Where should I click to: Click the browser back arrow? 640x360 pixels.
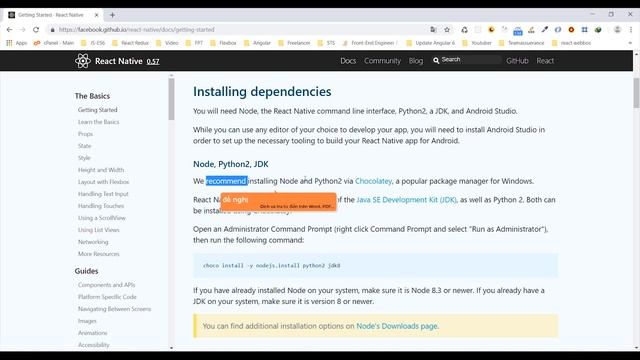coord(9,30)
